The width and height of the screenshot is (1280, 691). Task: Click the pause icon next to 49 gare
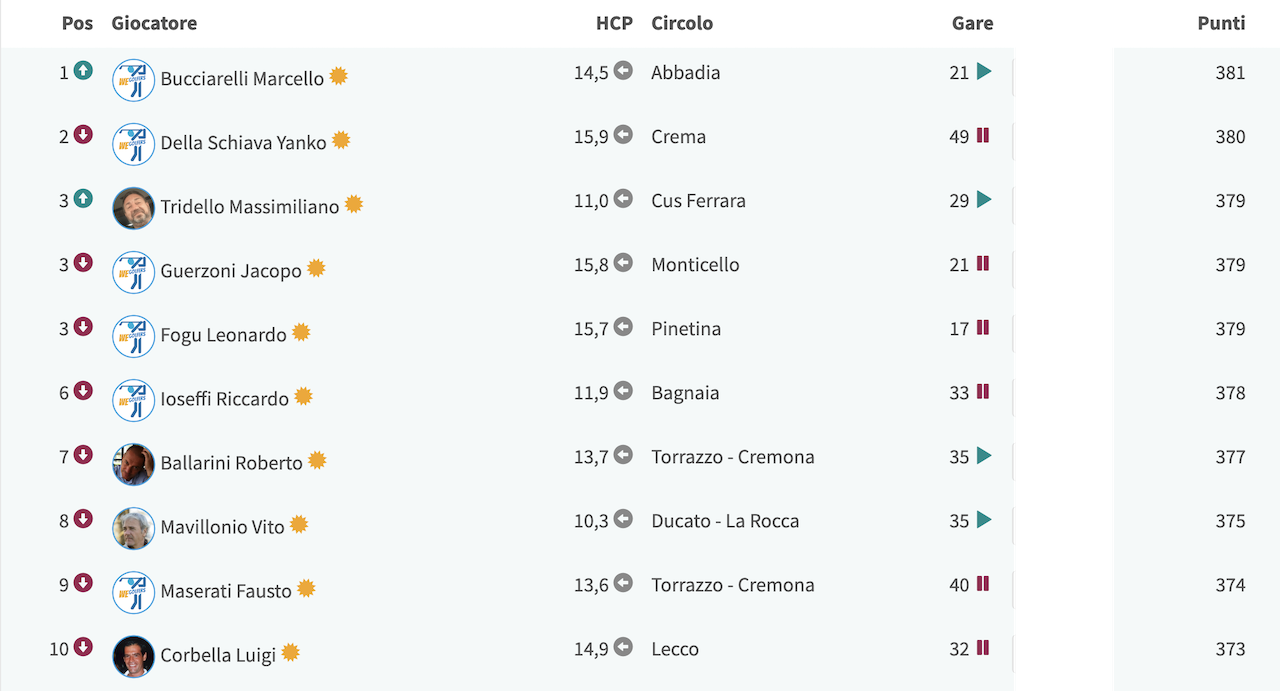point(983,135)
